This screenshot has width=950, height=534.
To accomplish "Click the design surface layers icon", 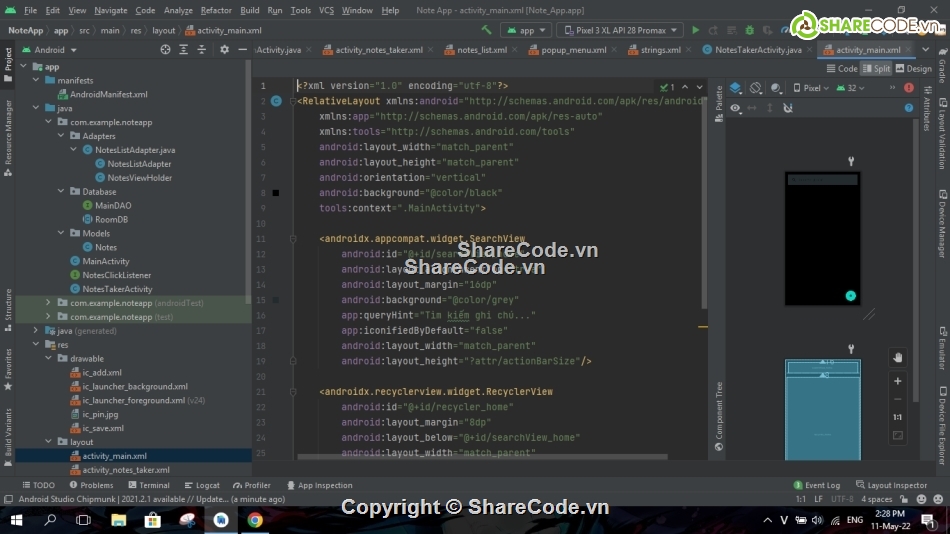I will coord(736,88).
